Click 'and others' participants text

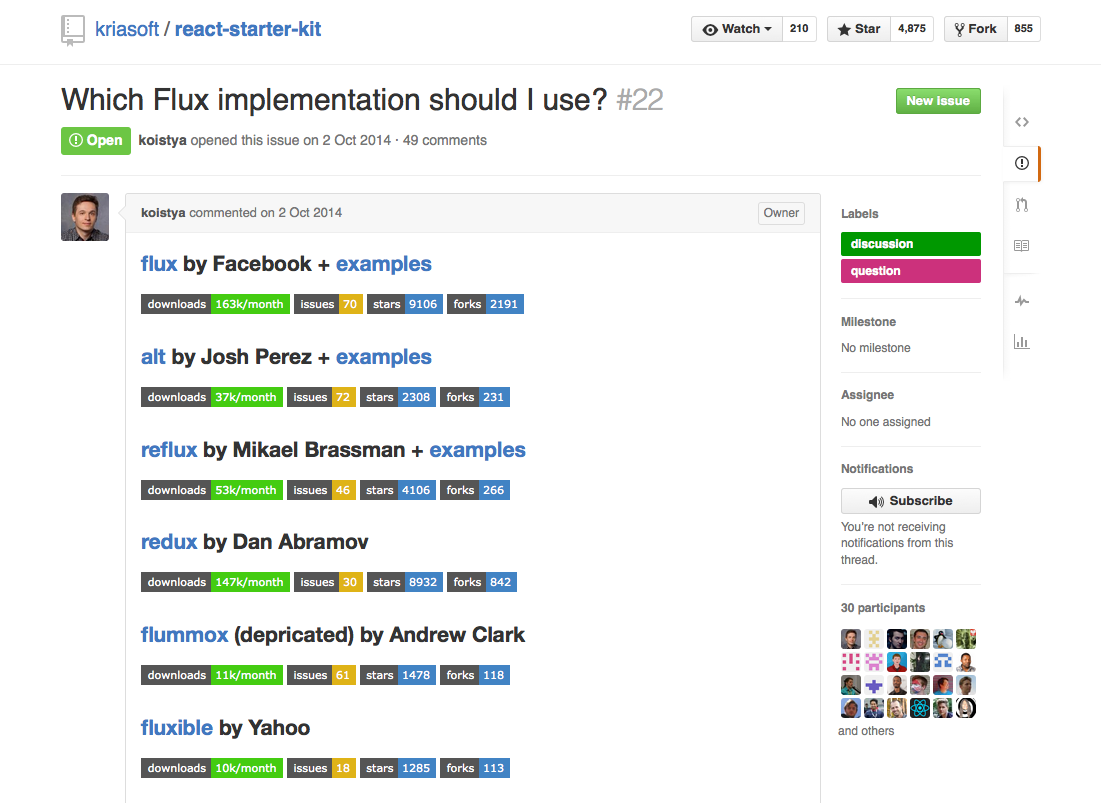point(866,731)
